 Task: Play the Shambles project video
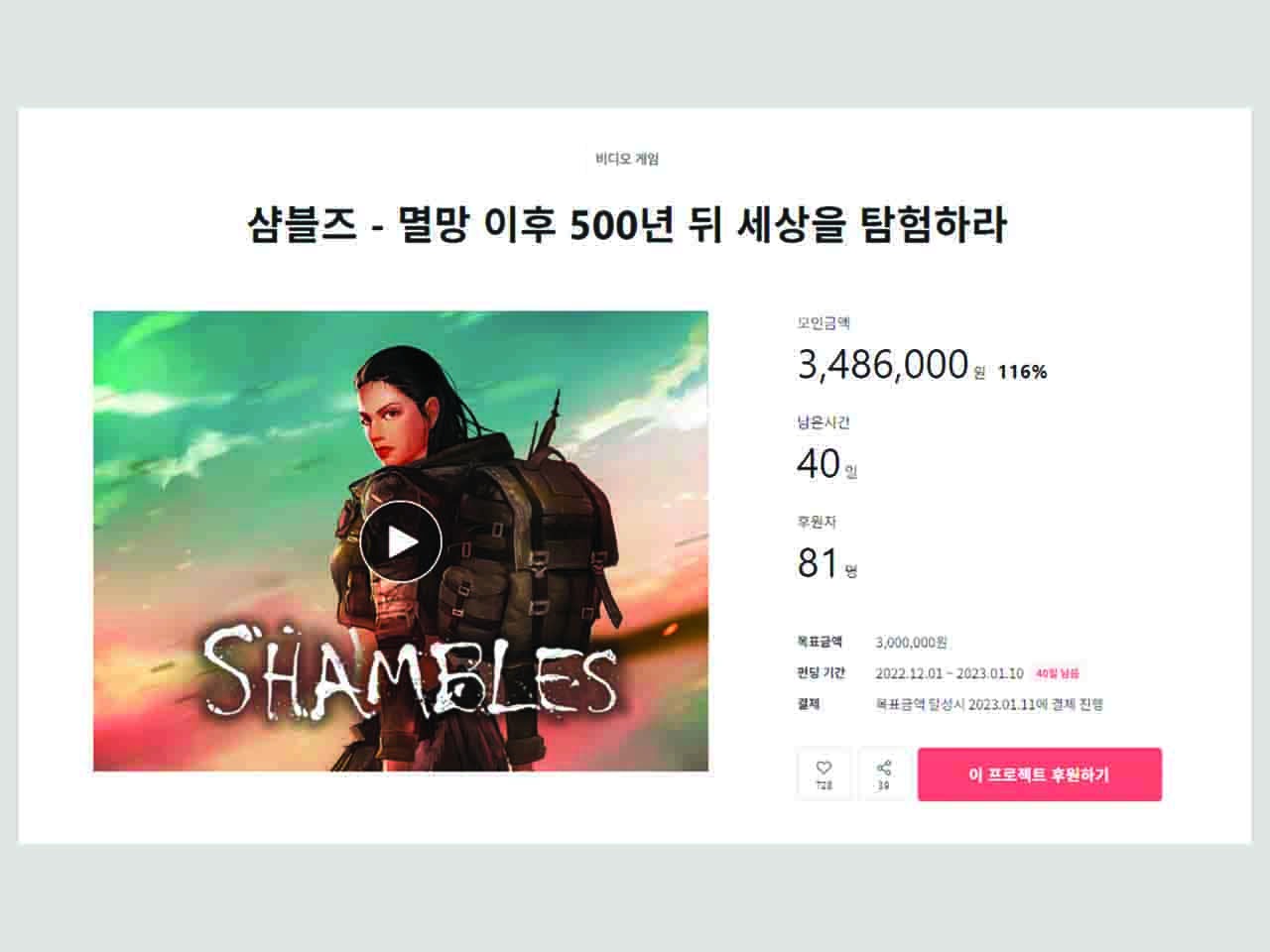[401, 541]
